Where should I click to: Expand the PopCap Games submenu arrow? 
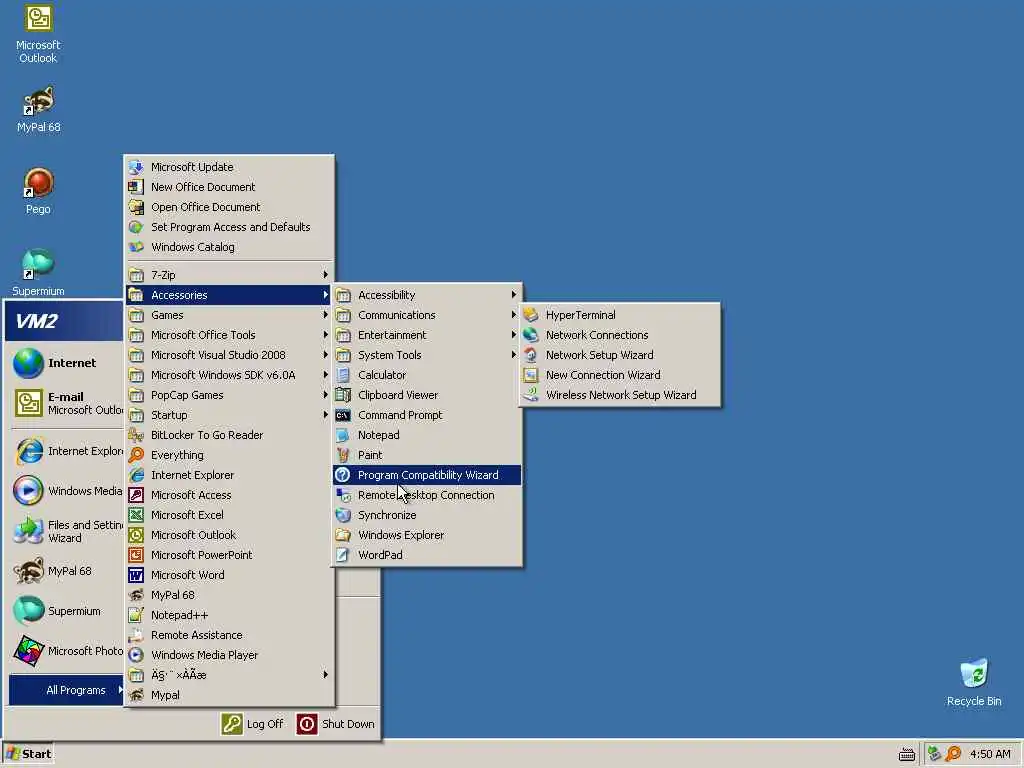[325, 395]
